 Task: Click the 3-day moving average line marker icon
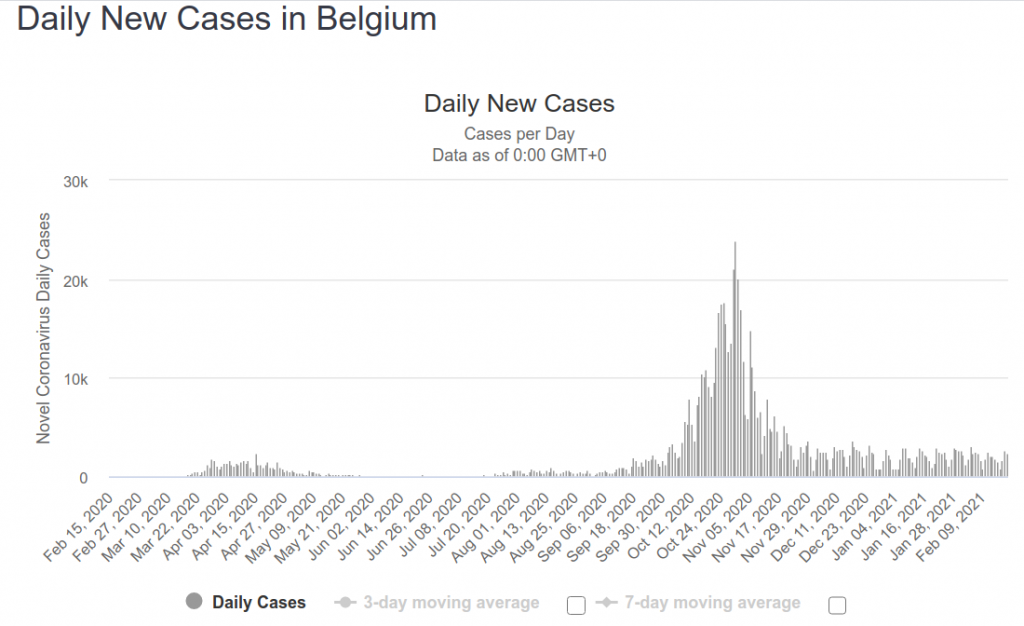(346, 602)
